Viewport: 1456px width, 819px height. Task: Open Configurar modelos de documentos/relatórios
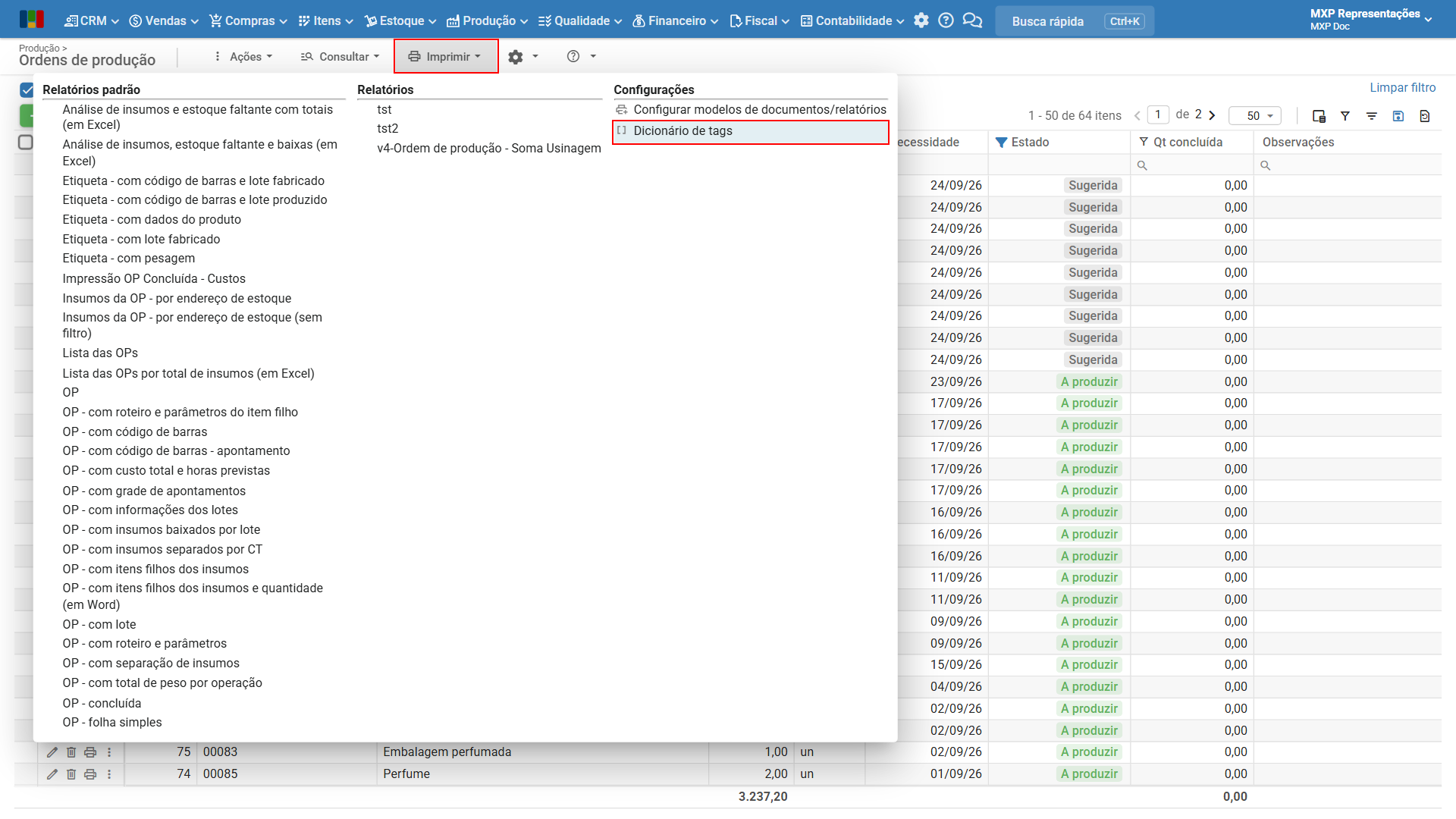(x=751, y=110)
